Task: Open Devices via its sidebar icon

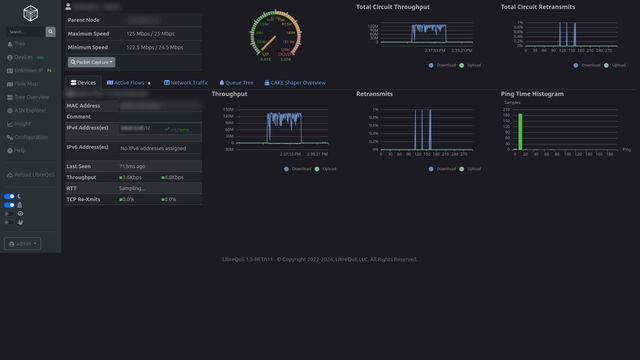Action: tap(10, 57)
